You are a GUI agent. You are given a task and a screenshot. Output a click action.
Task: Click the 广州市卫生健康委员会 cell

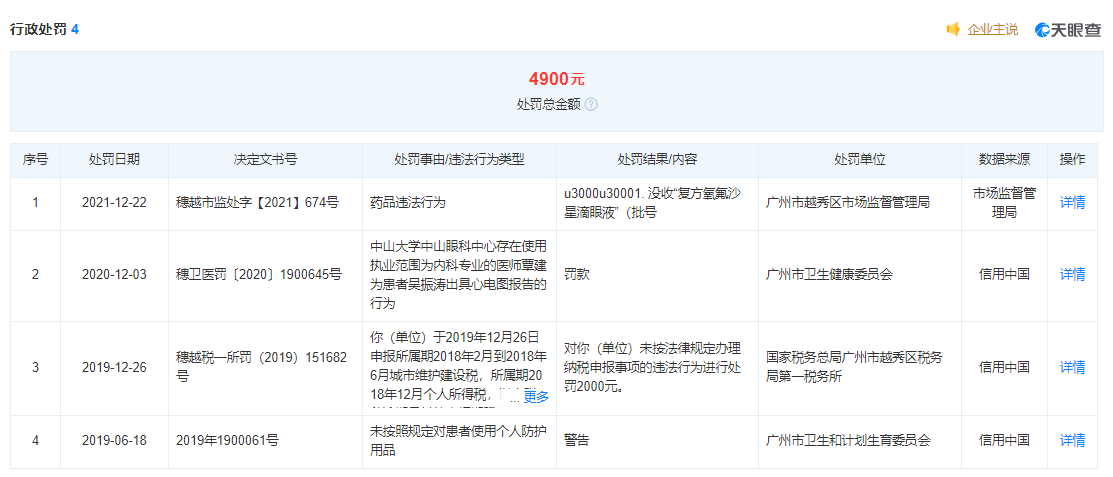pyautogui.click(x=828, y=274)
